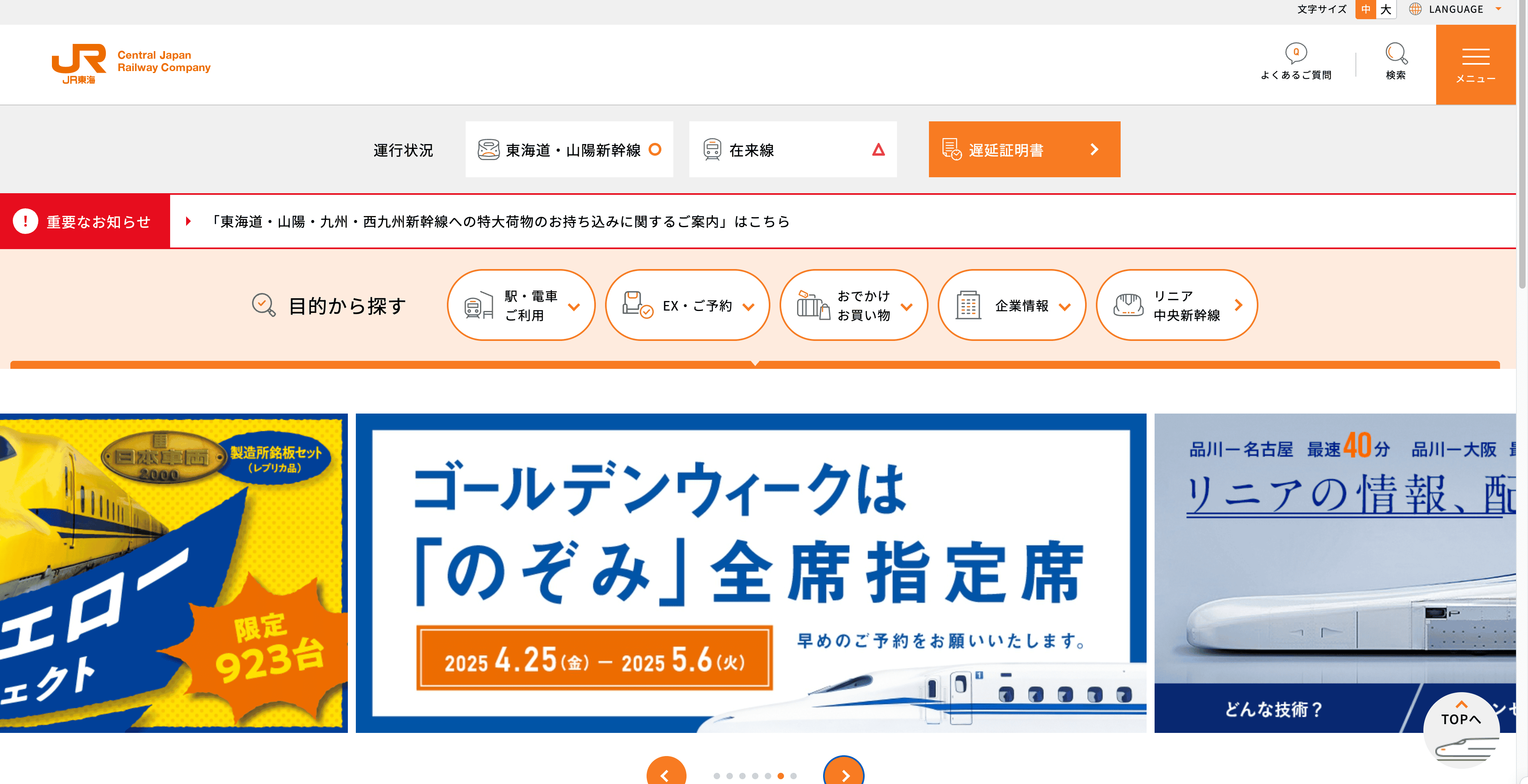Select the first carousel indicator dot
The width and height of the screenshot is (1528, 784).
716,776
